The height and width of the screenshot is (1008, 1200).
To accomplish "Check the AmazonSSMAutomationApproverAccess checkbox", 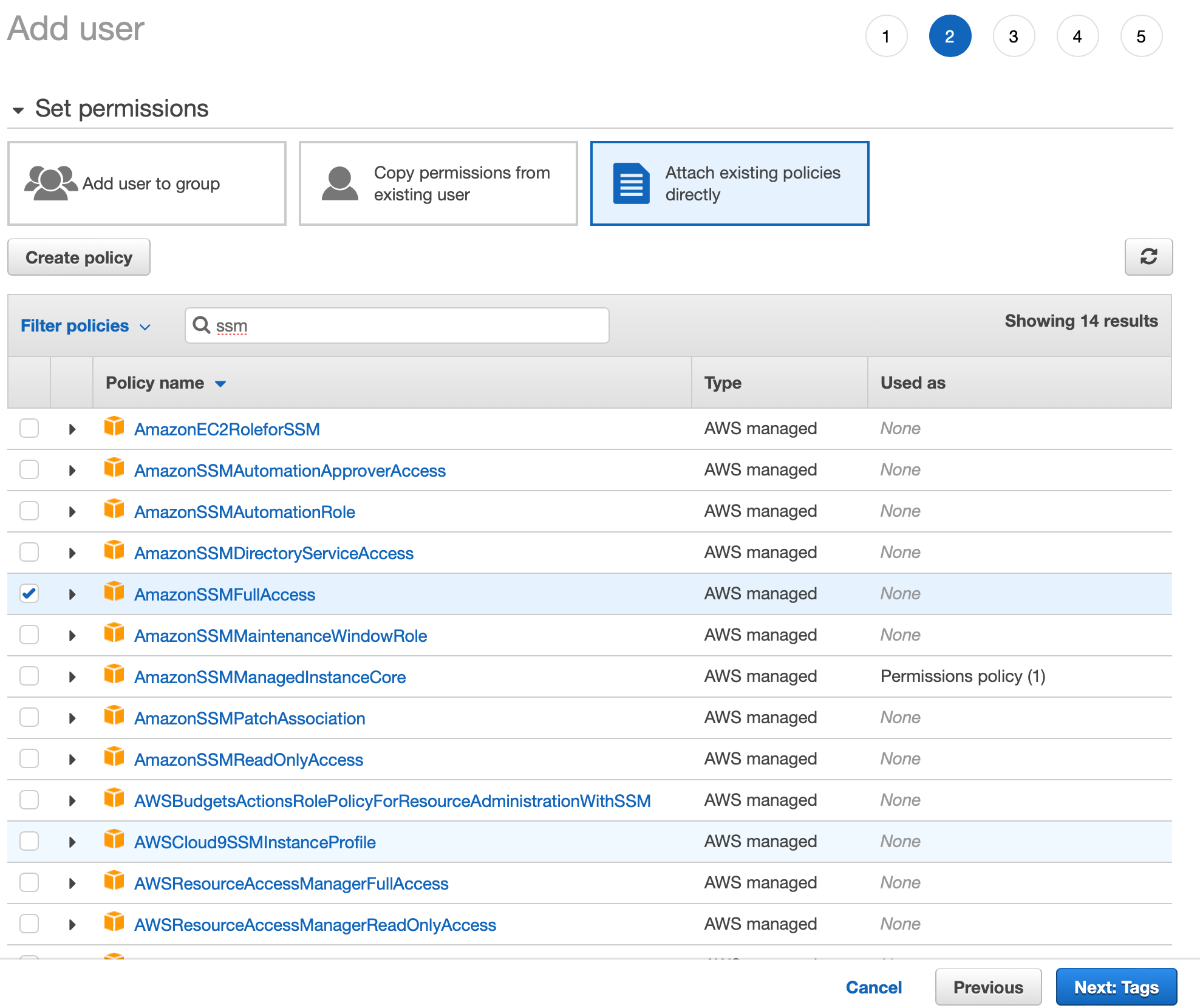I will click(29, 469).
